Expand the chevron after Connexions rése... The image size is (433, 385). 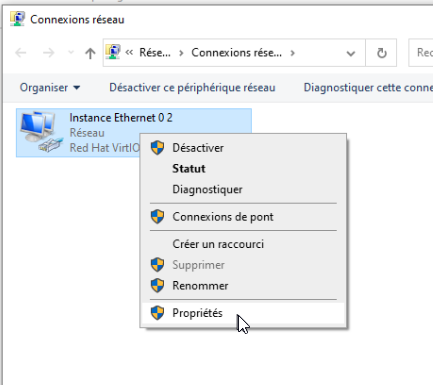click(292, 53)
